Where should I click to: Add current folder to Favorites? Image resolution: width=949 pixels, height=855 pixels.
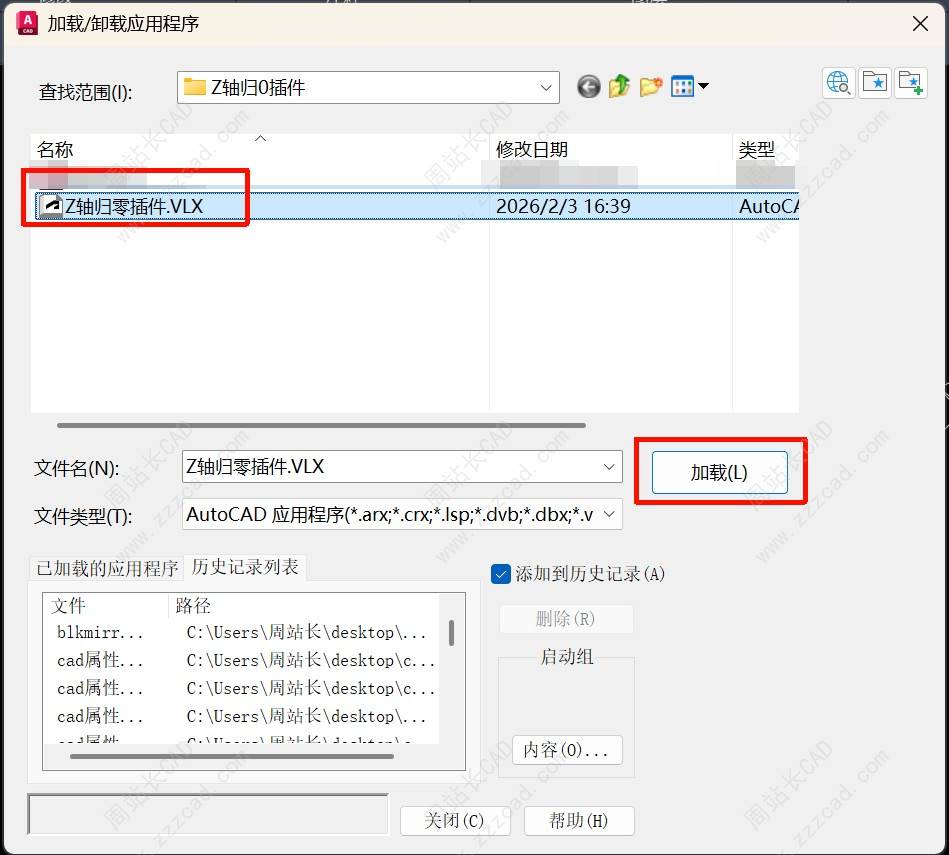910,83
